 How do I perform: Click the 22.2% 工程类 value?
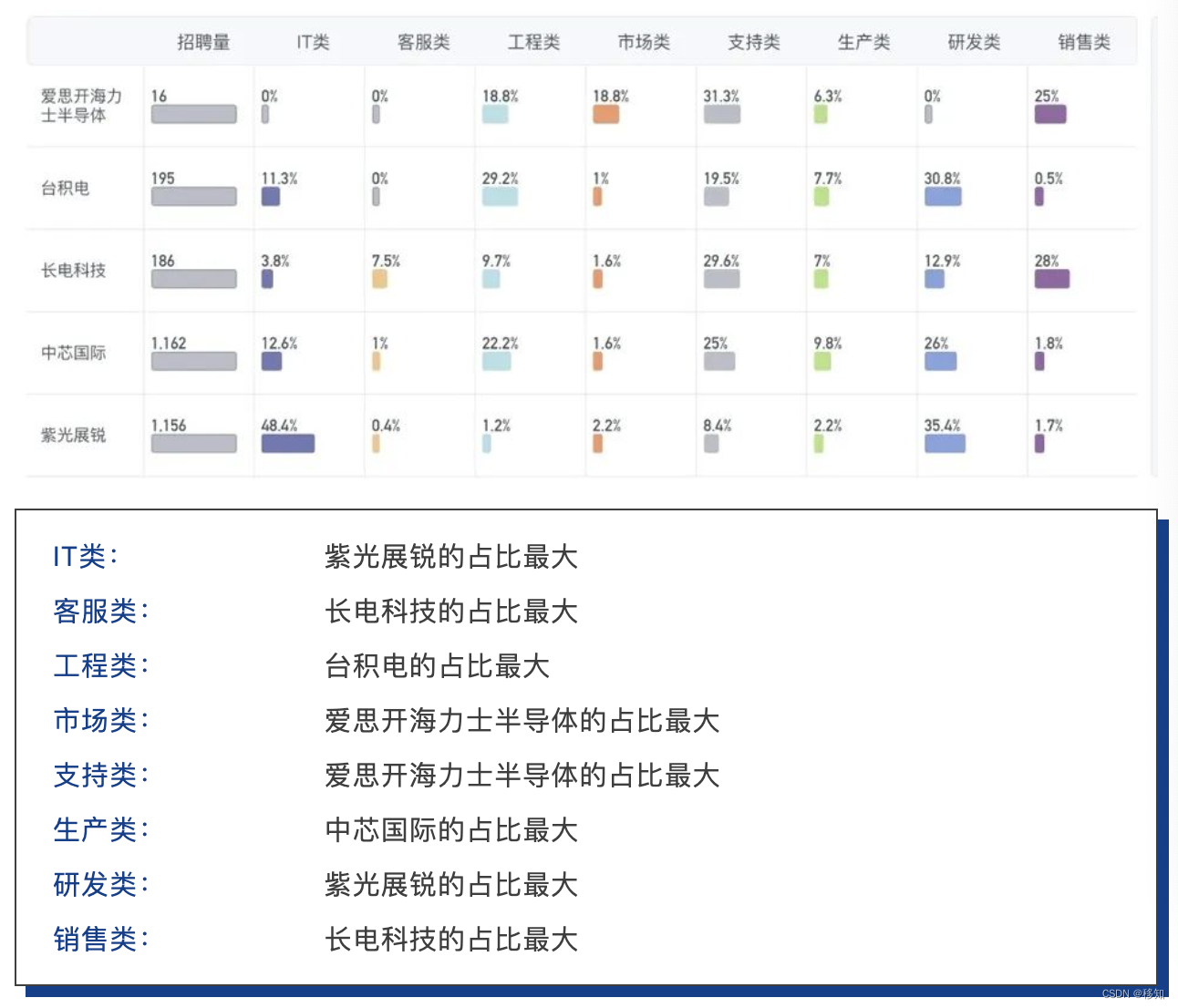(x=500, y=344)
